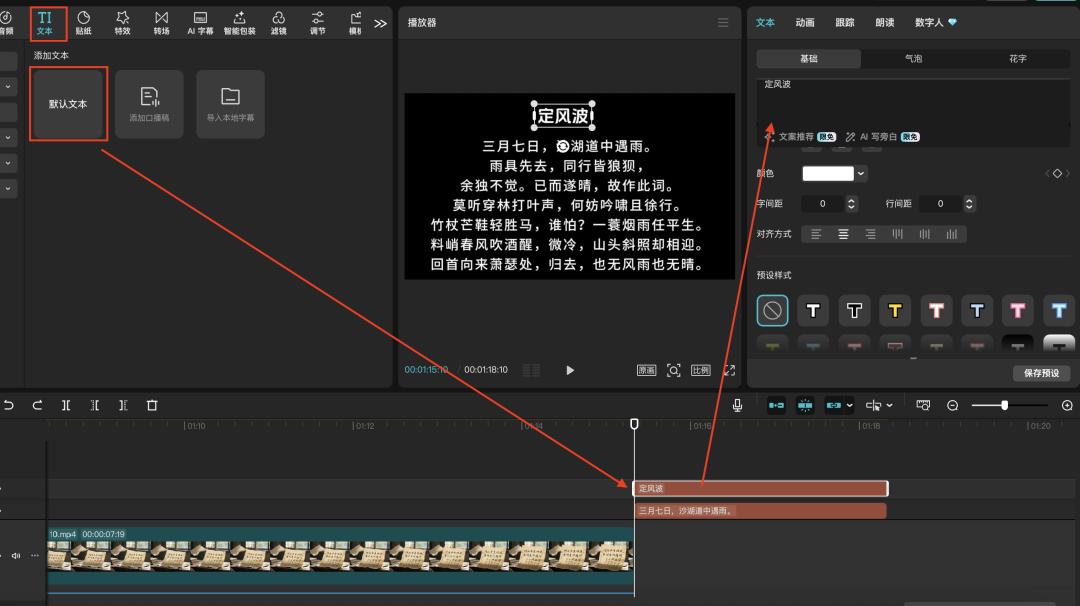Screen dimensions: 1080x606
Task: Toggle right text alignment
Action: tap(869, 233)
